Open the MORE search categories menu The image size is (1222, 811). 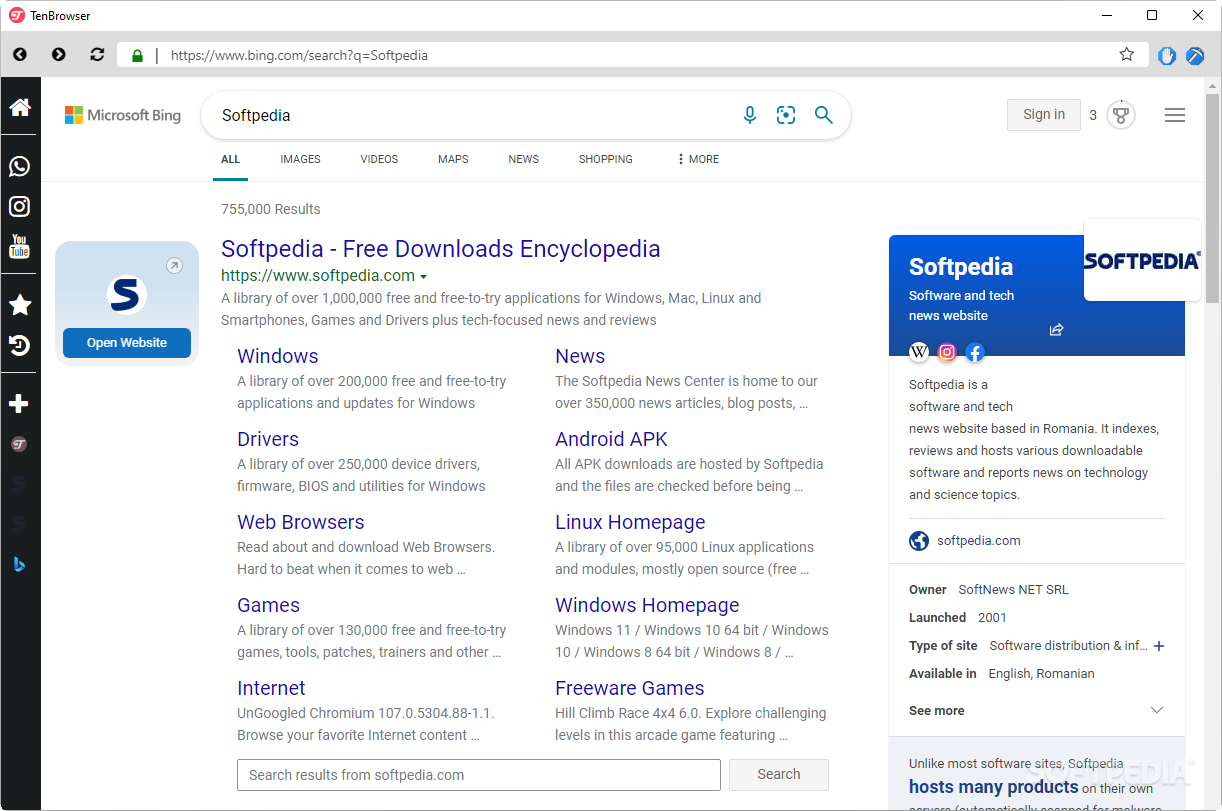698,159
